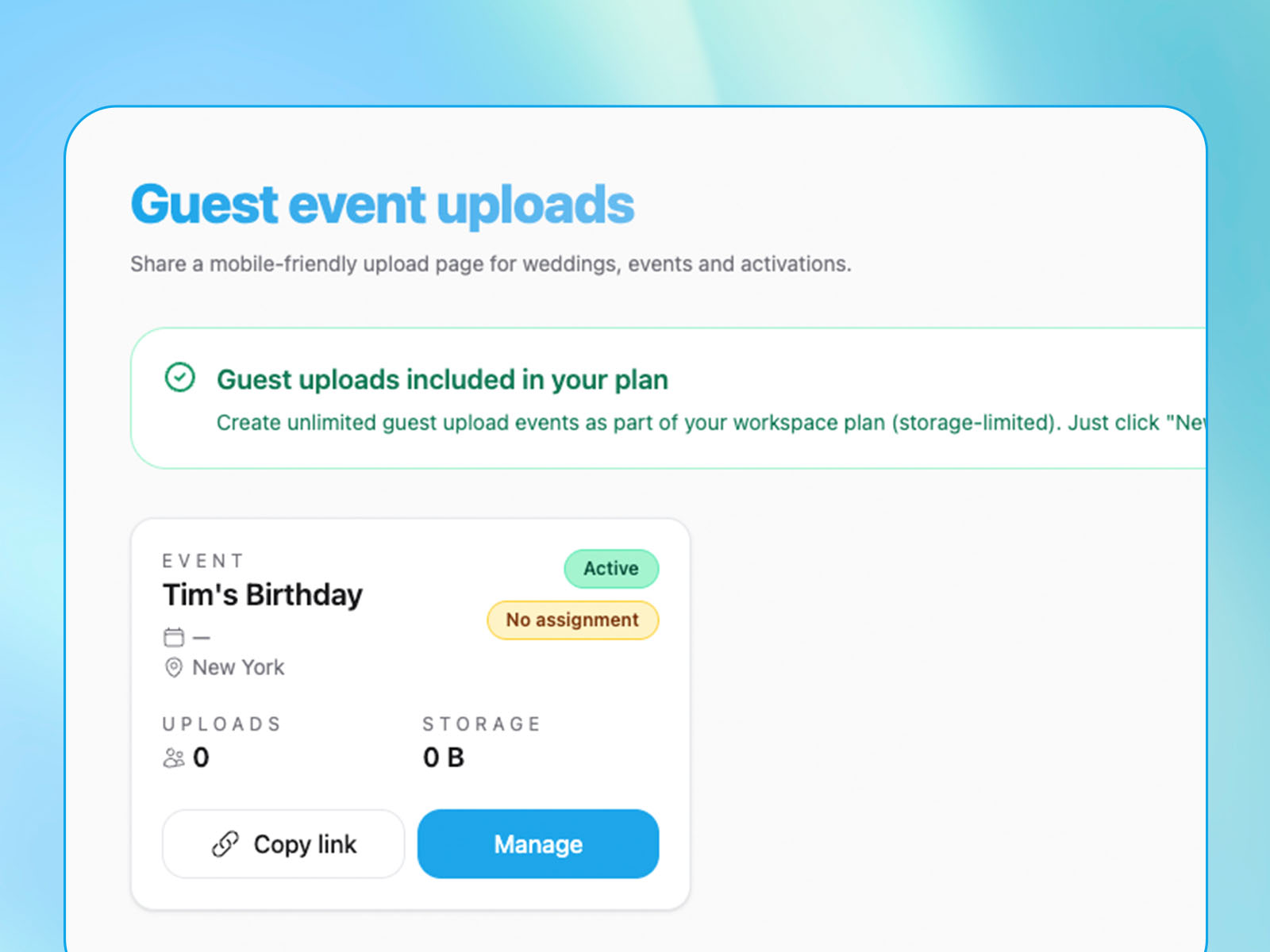Open the Guest event uploads page title
This screenshot has width=1270, height=952.
[x=382, y=204]
